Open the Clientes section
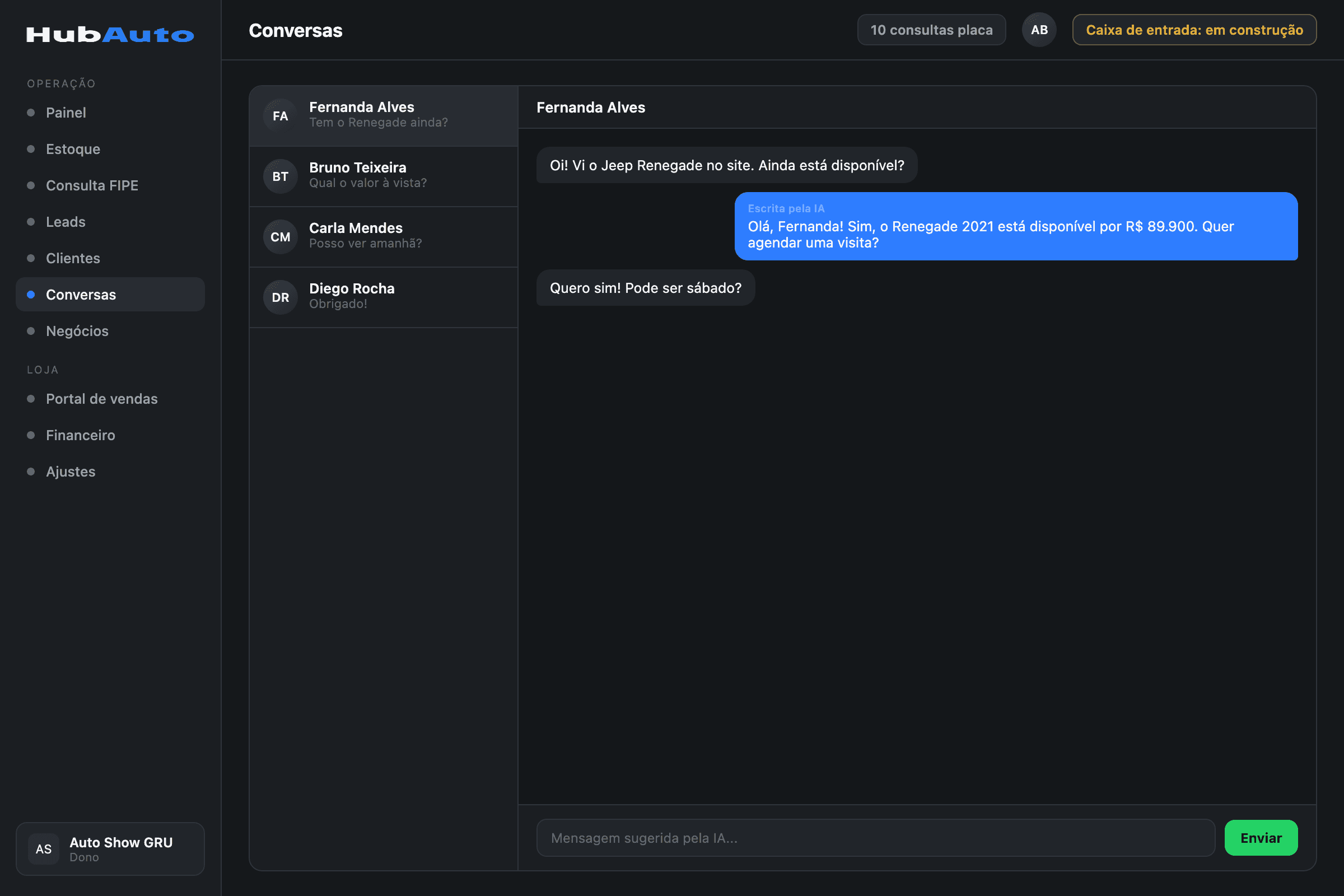Screen dimensions: 1344x896 [x=110, y=258]
